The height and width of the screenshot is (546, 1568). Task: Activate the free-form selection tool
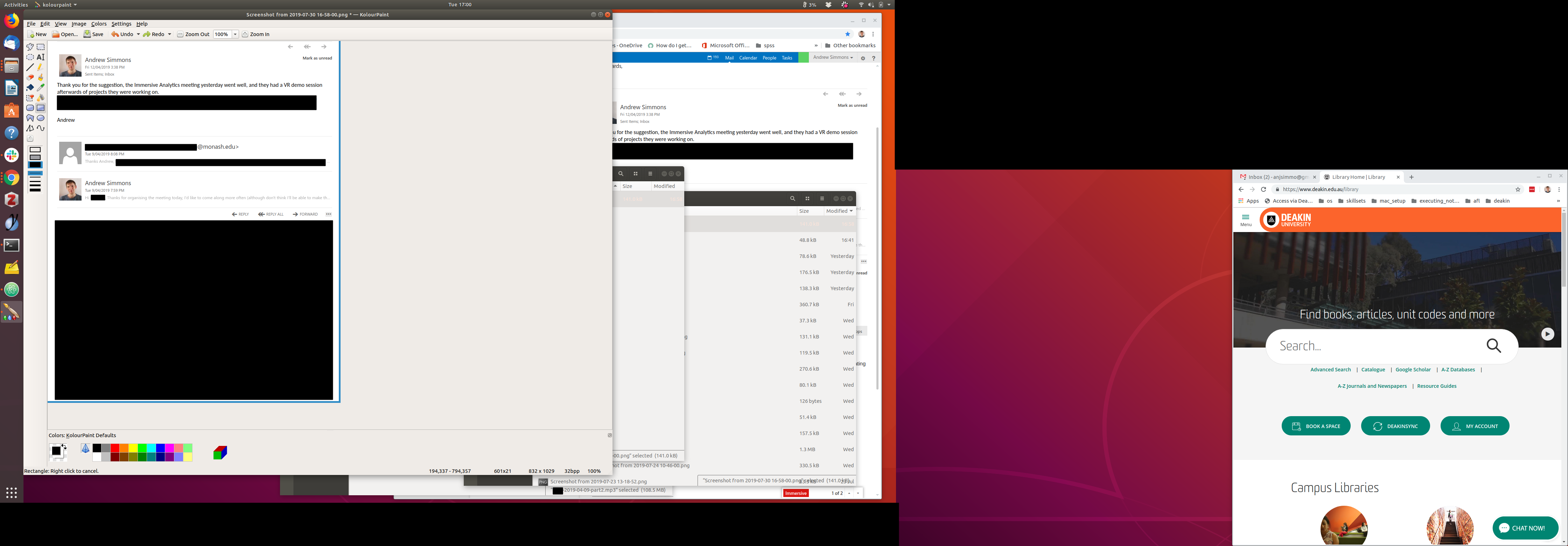[30, 47]
